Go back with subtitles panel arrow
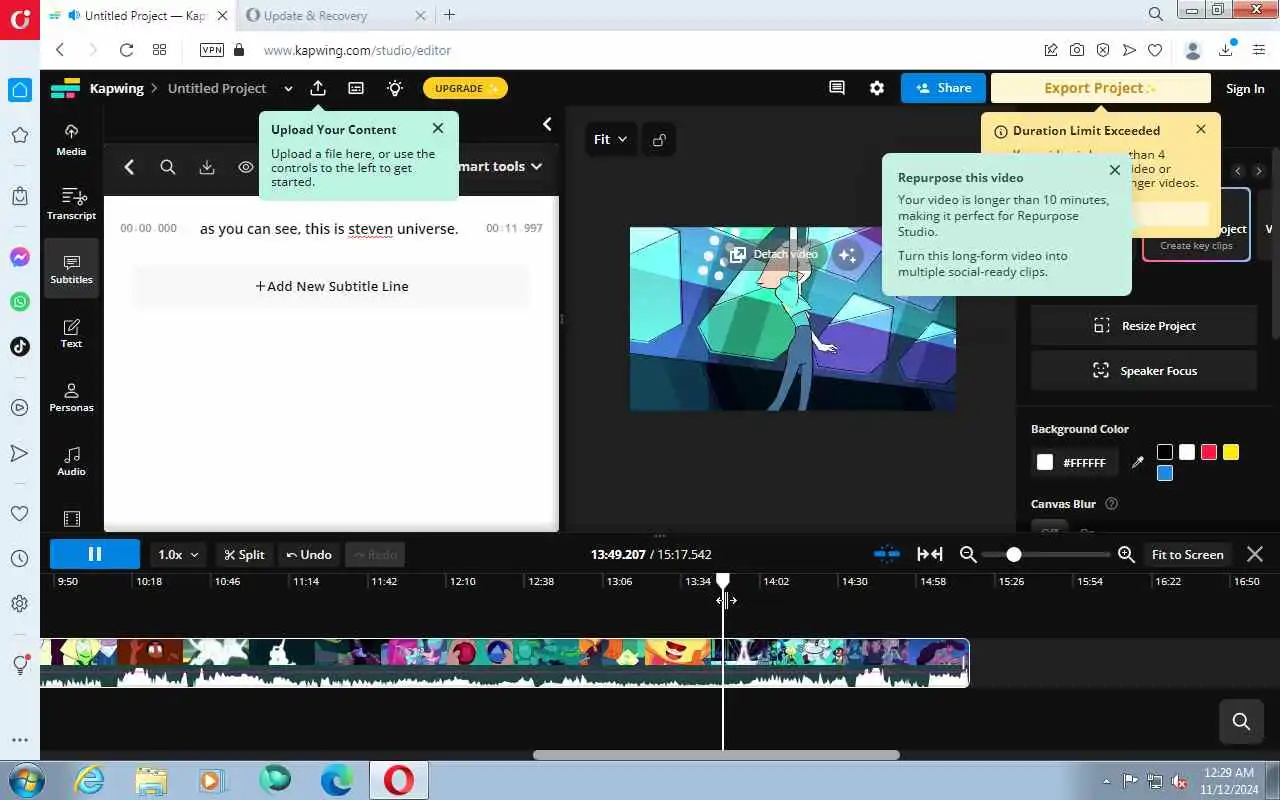The image size is (1280, 800). click(x=129, y=167)
